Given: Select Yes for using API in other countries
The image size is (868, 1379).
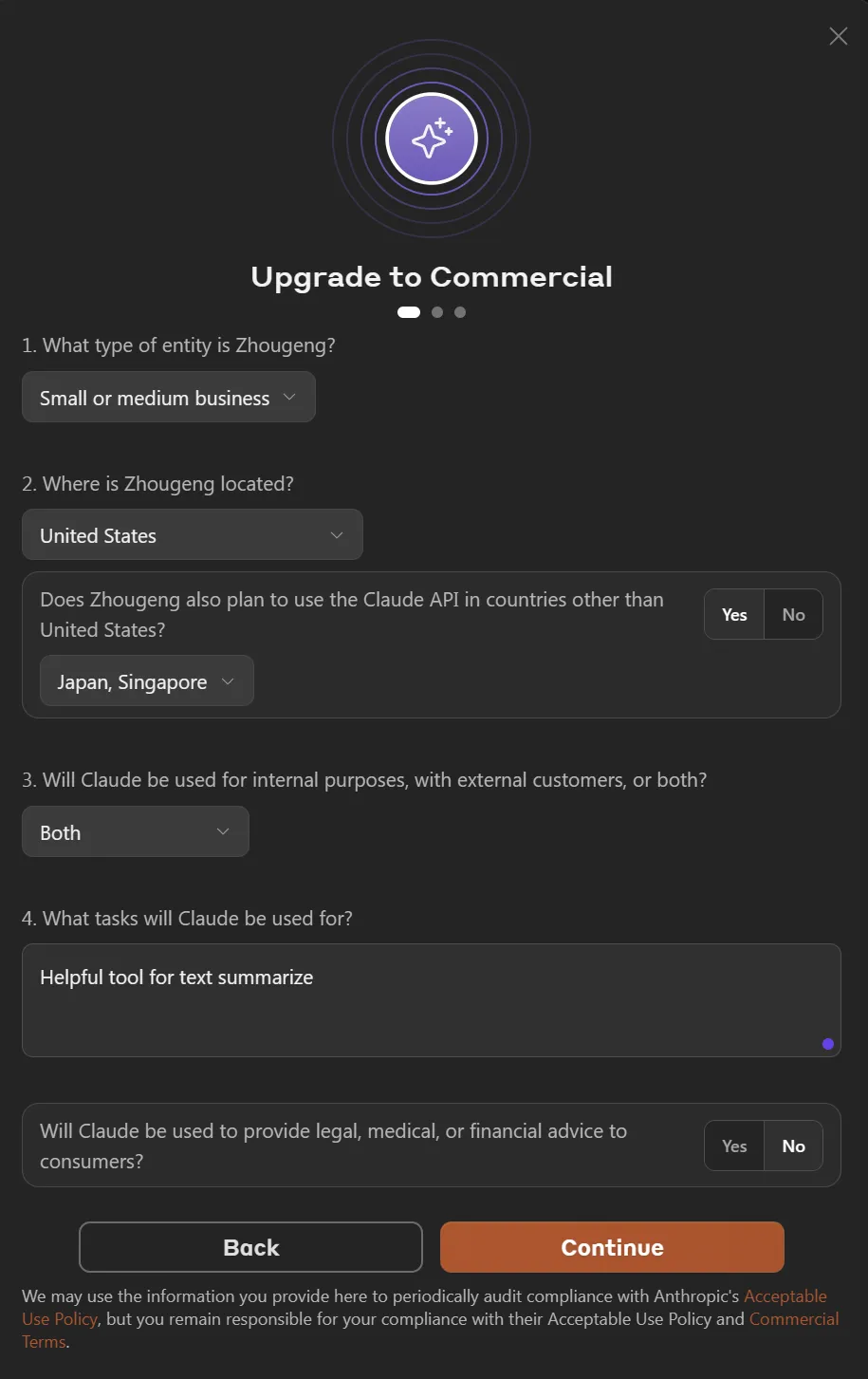Looking at the screenshot, I should tap(734, 615).
